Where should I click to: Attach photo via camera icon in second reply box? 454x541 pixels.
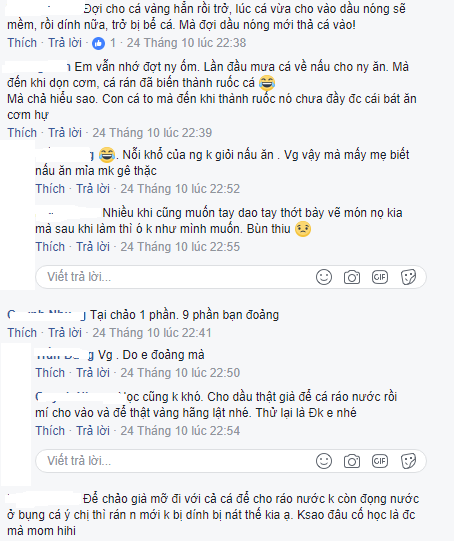point(352,461)
